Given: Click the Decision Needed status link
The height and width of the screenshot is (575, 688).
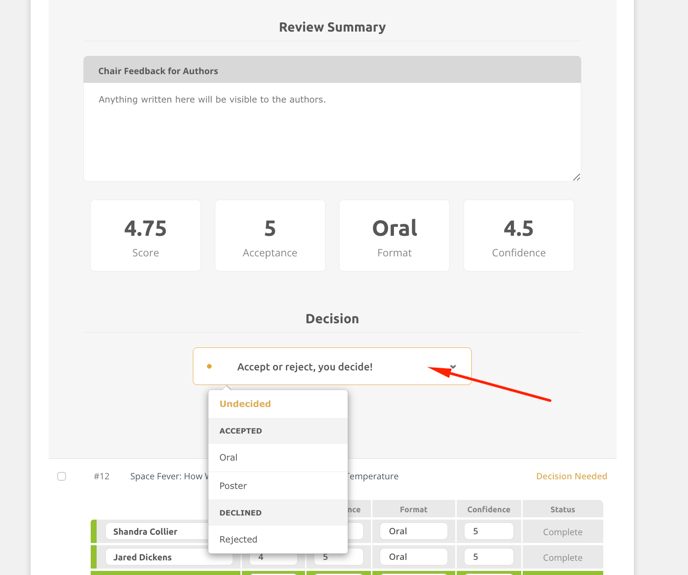Looking at the screenshot, I should click(x=571, y=477).
